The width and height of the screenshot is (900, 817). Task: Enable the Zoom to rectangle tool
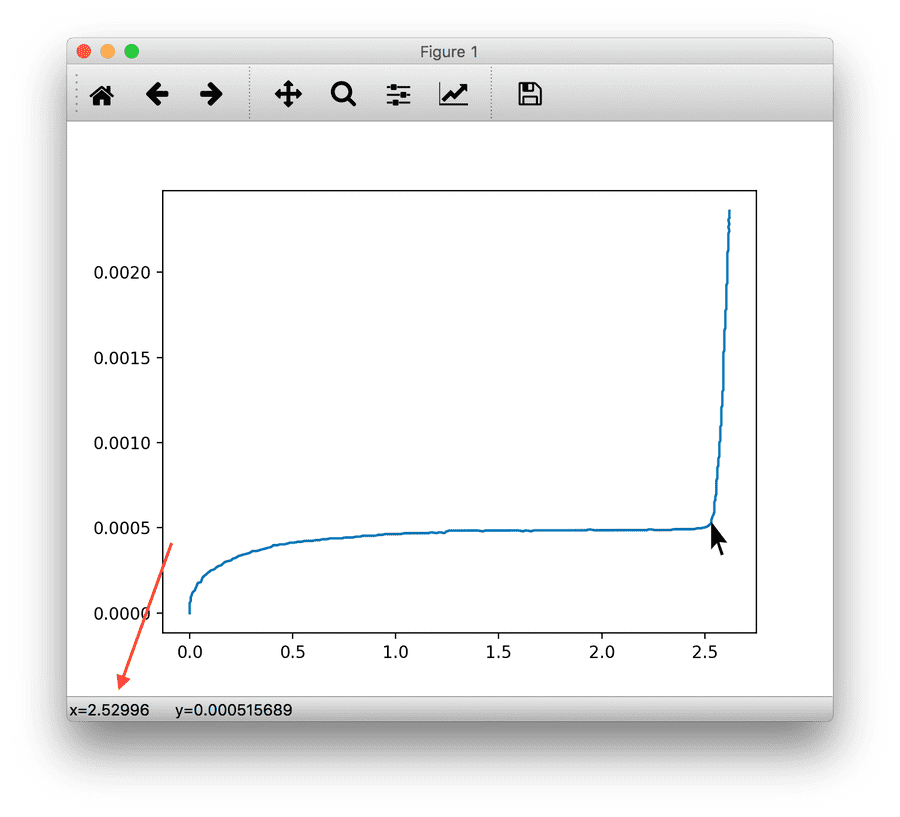click(343, 95)
